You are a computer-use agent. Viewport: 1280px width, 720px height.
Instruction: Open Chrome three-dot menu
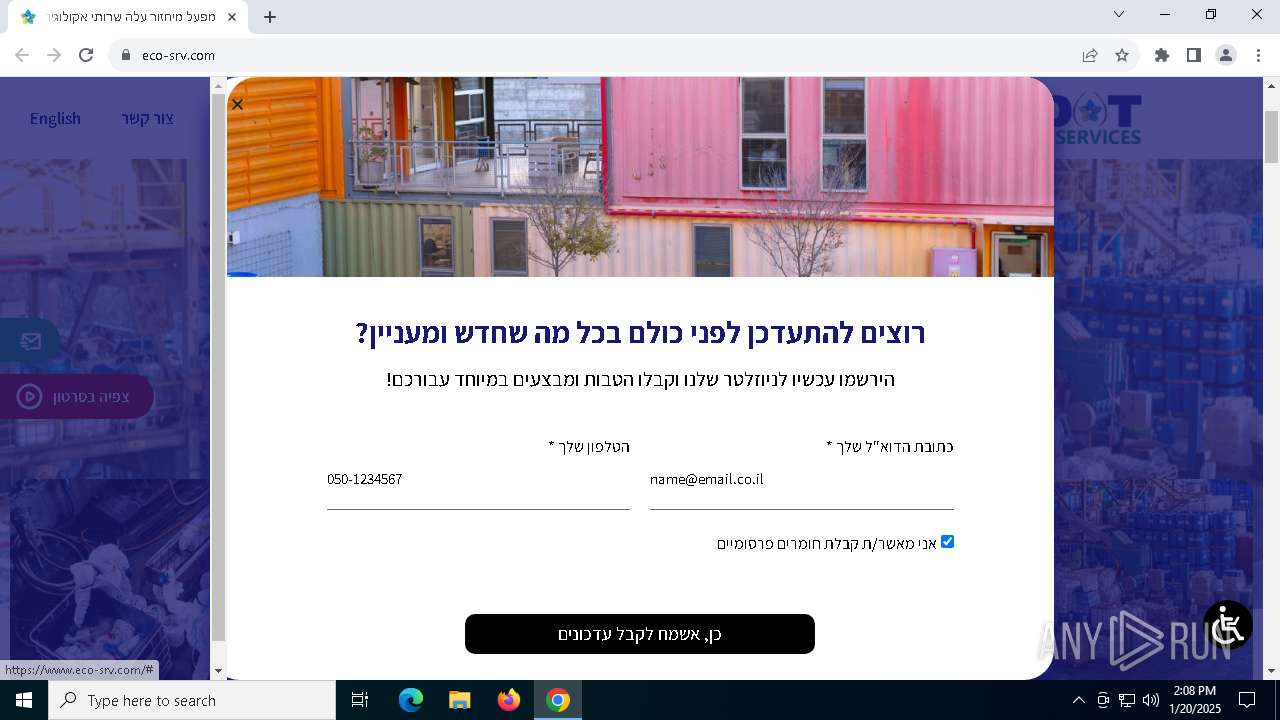point(1258,55)
